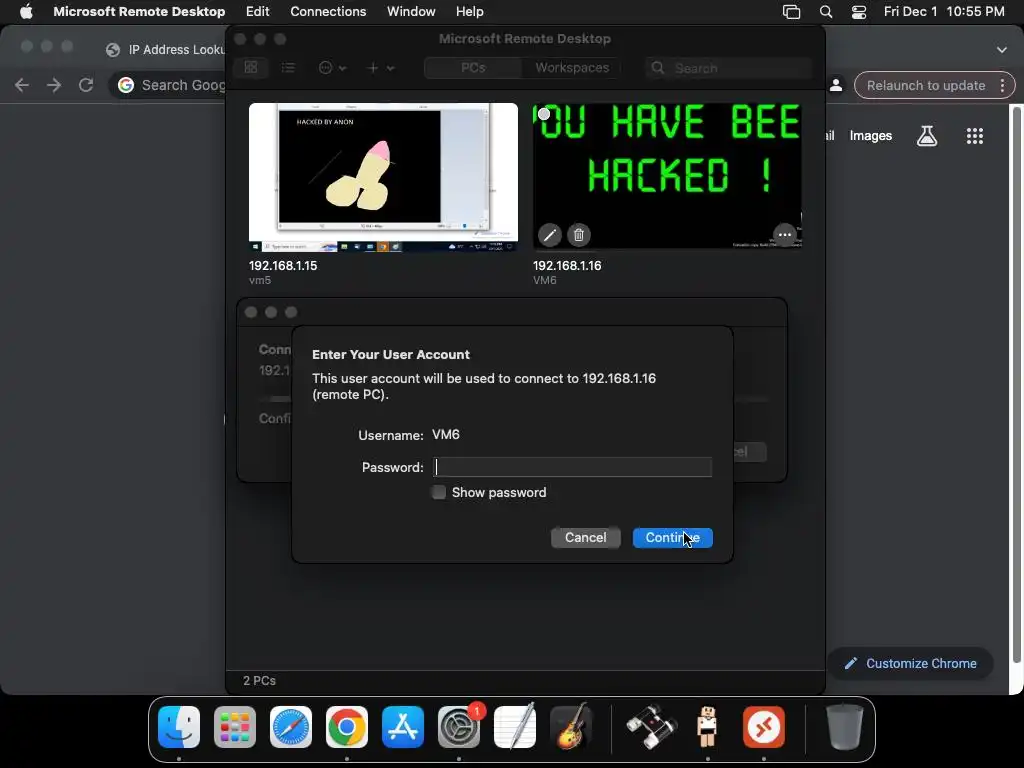
Task: Delete the VM6 connection with trash icon
Action: pyautogui.click(x=579, y=234)
